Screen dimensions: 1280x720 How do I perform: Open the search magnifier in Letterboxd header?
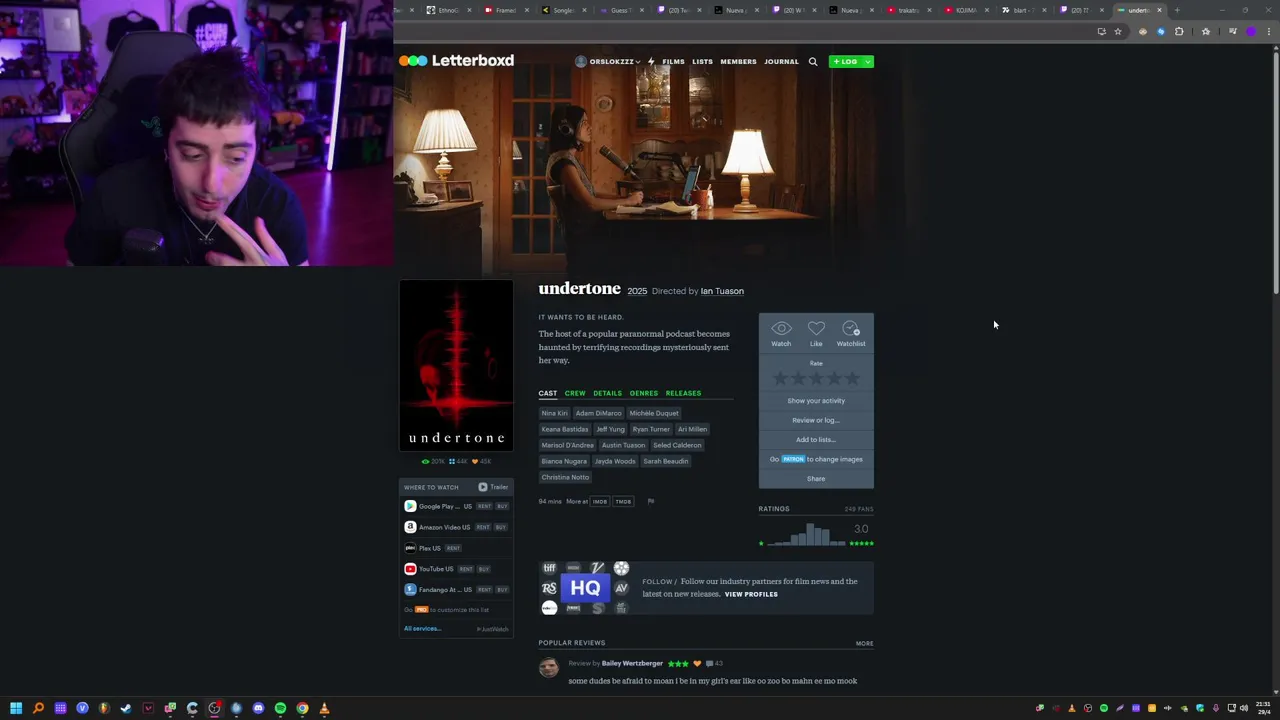(x=813, y=62)
